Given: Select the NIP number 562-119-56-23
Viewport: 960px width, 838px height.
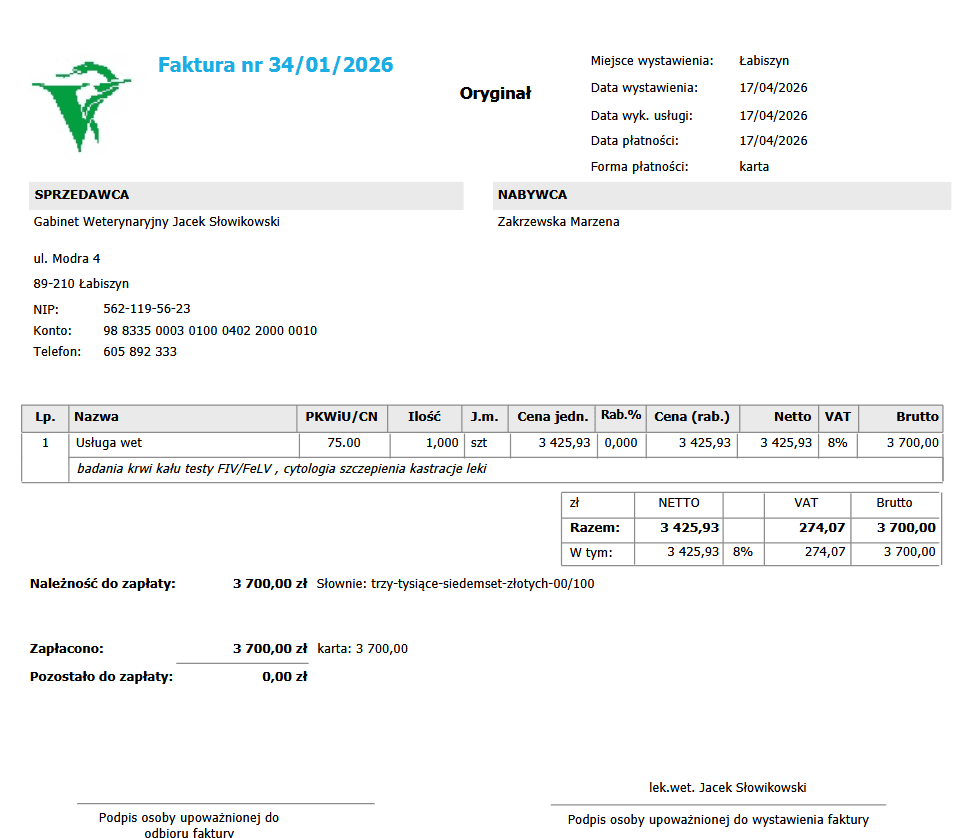Looking at the screenshot, I should point(147,309).
